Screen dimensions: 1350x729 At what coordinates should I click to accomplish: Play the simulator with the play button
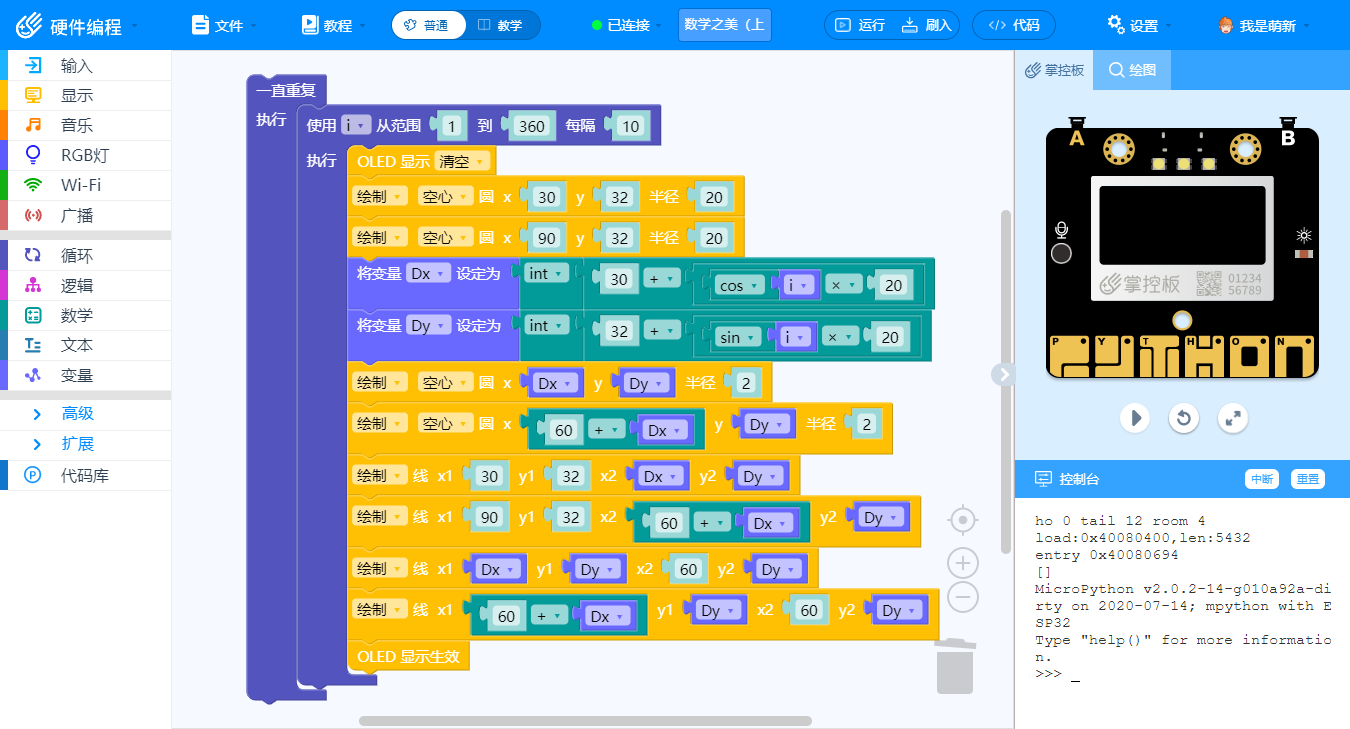[x=1134, y=417]
